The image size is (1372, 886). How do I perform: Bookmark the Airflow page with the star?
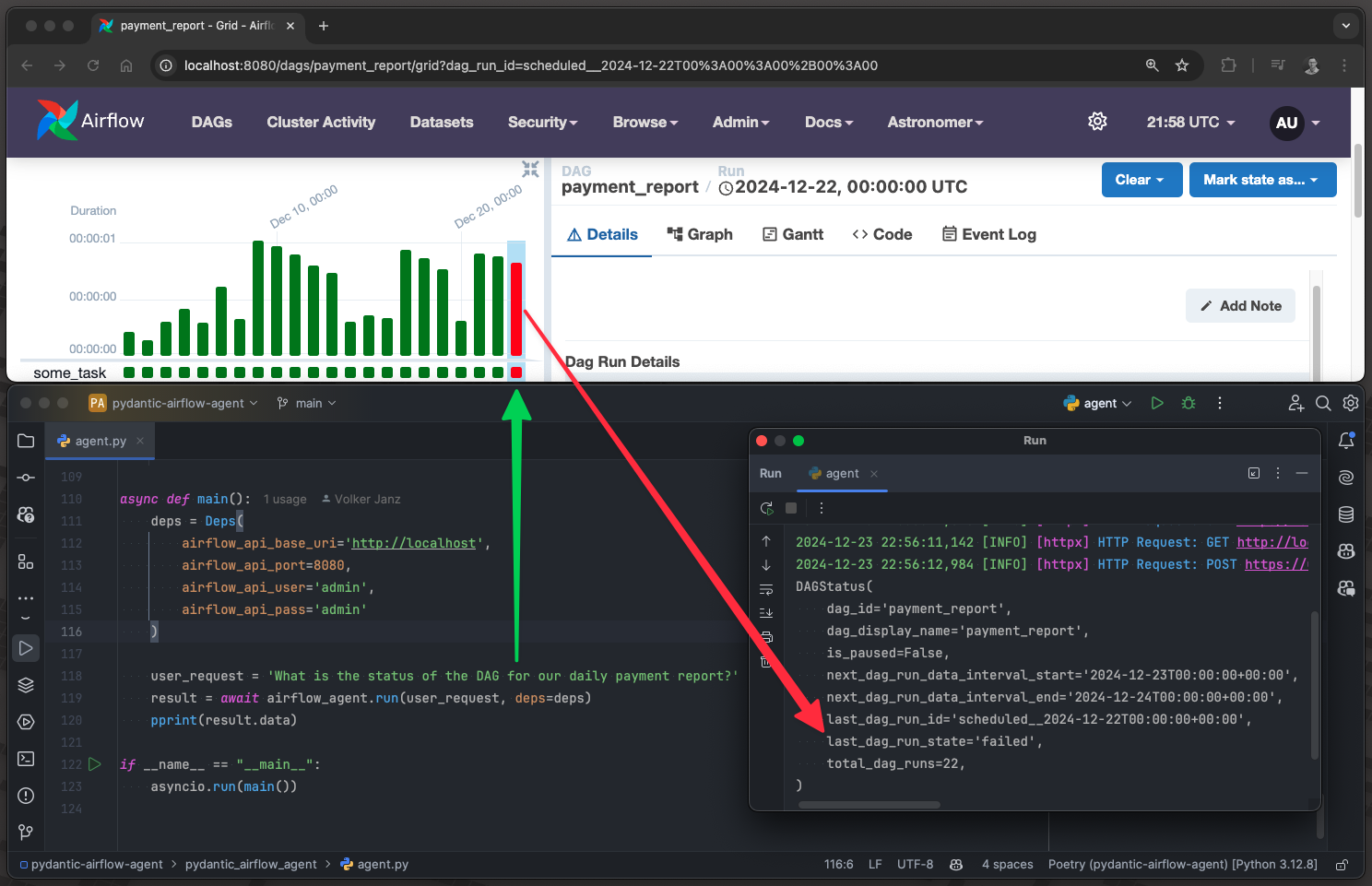pos(1182,65)
